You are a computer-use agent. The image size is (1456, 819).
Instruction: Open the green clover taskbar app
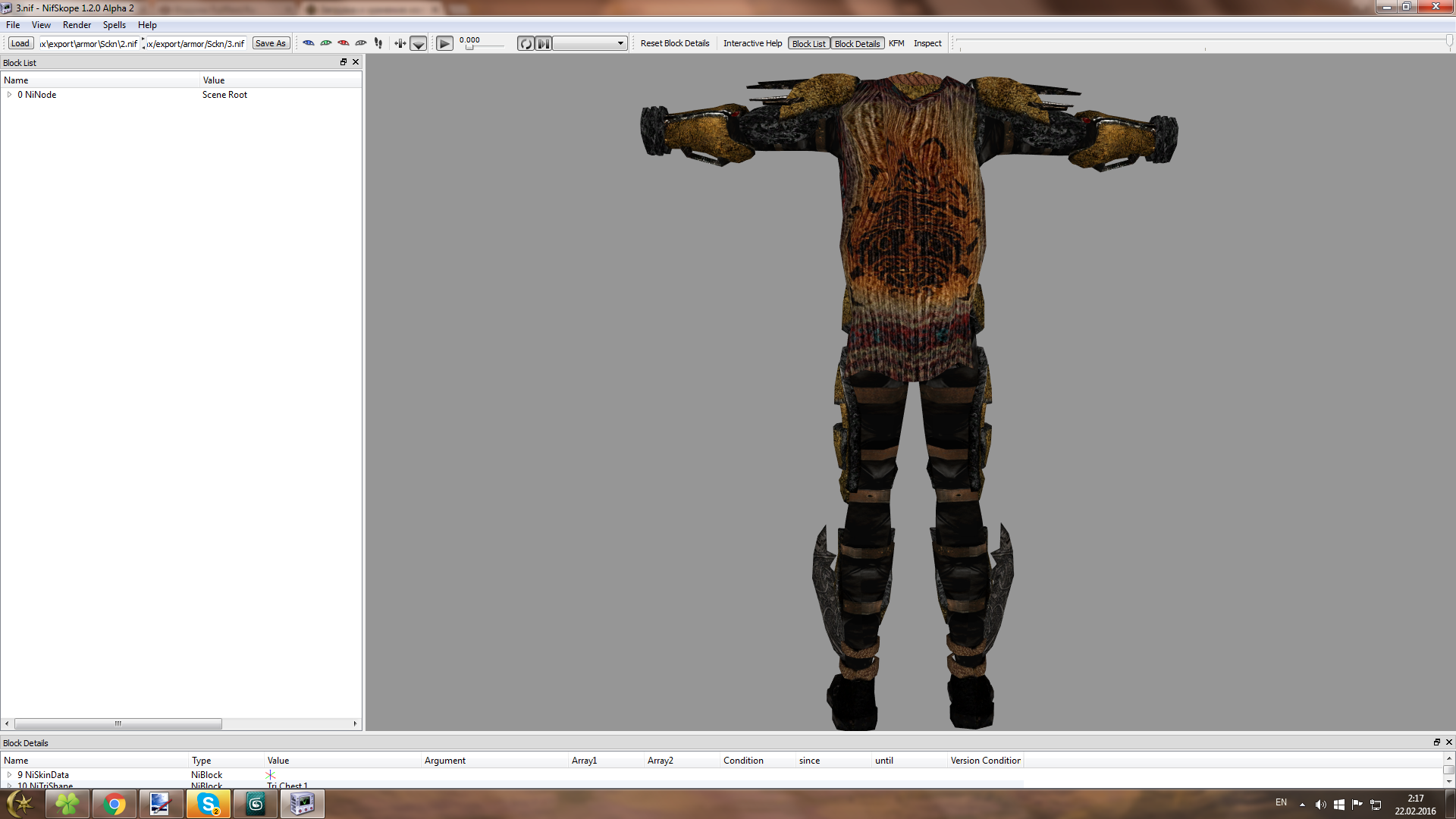pyautogui.click(x=67, y=804)
